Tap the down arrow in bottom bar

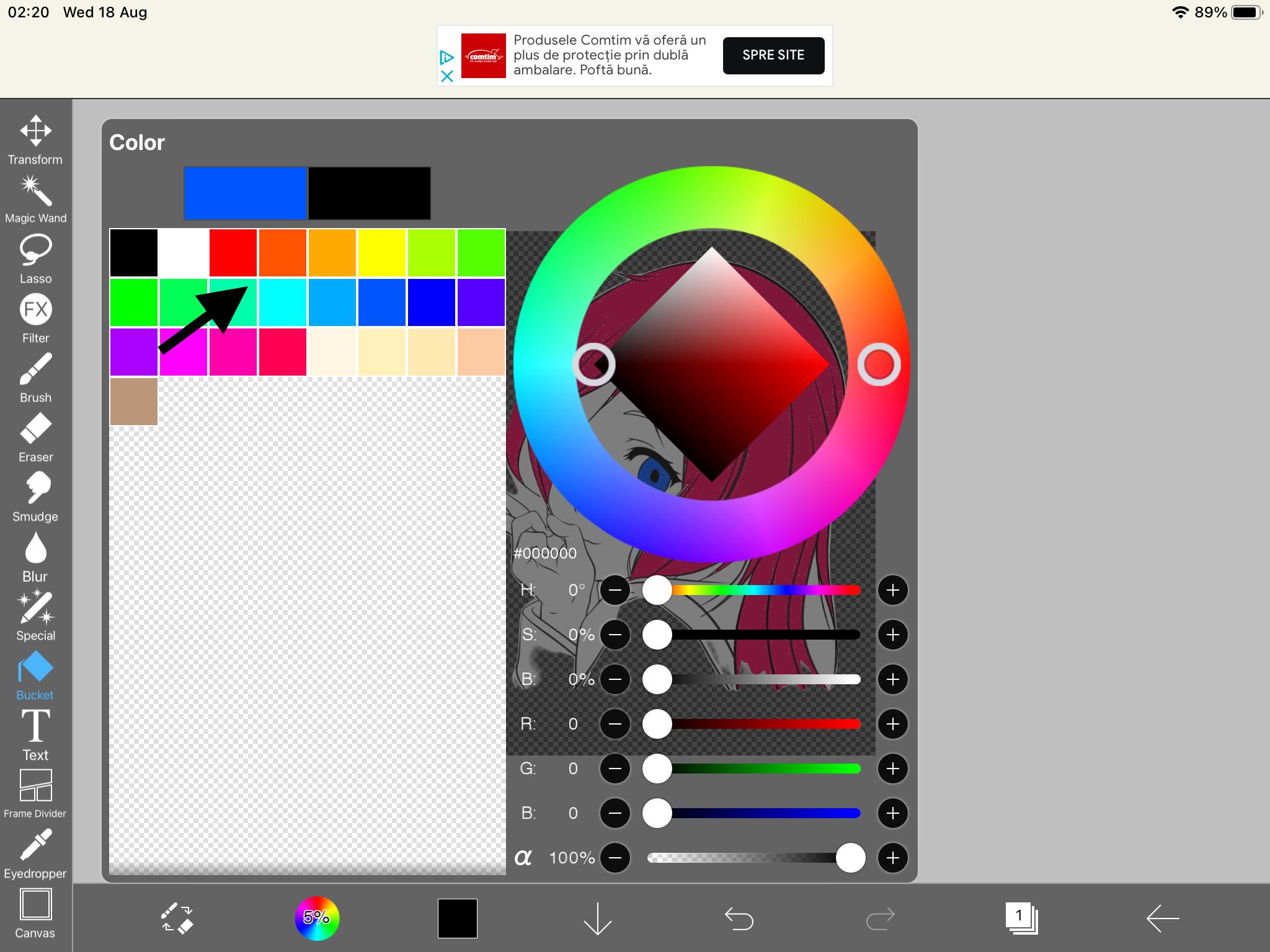pyautogui.click(x=598, y=918)
